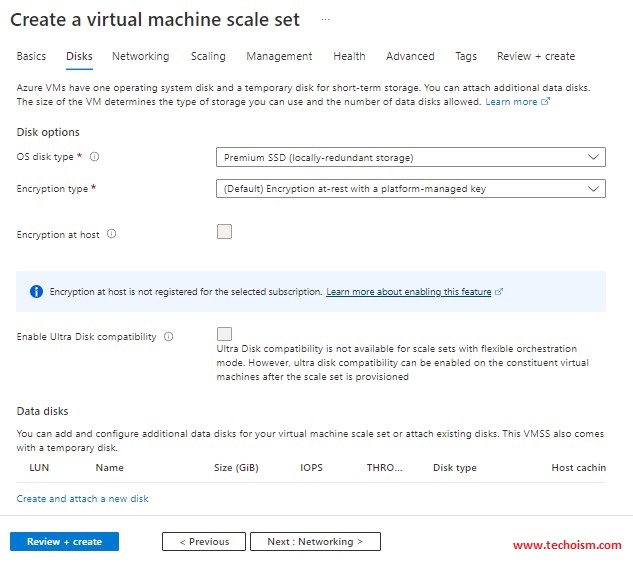Click the Host caching column header
Image resolution: width=633 pixels, height=565 pixels.
pyautogui.click(x=579, y=467)
